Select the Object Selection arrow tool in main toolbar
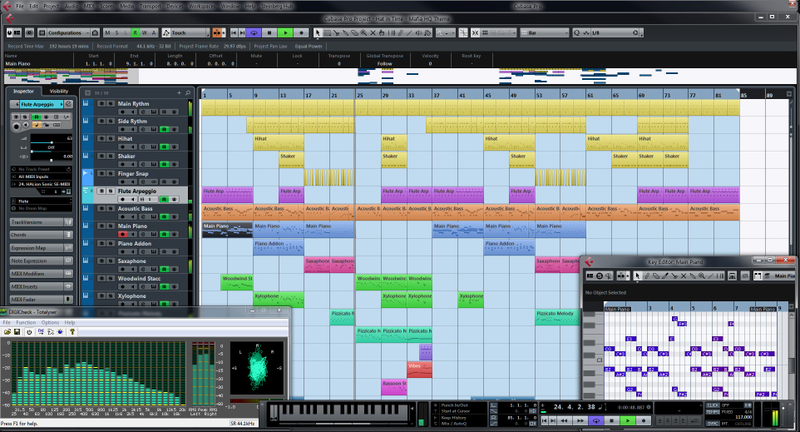 (317, 33)
